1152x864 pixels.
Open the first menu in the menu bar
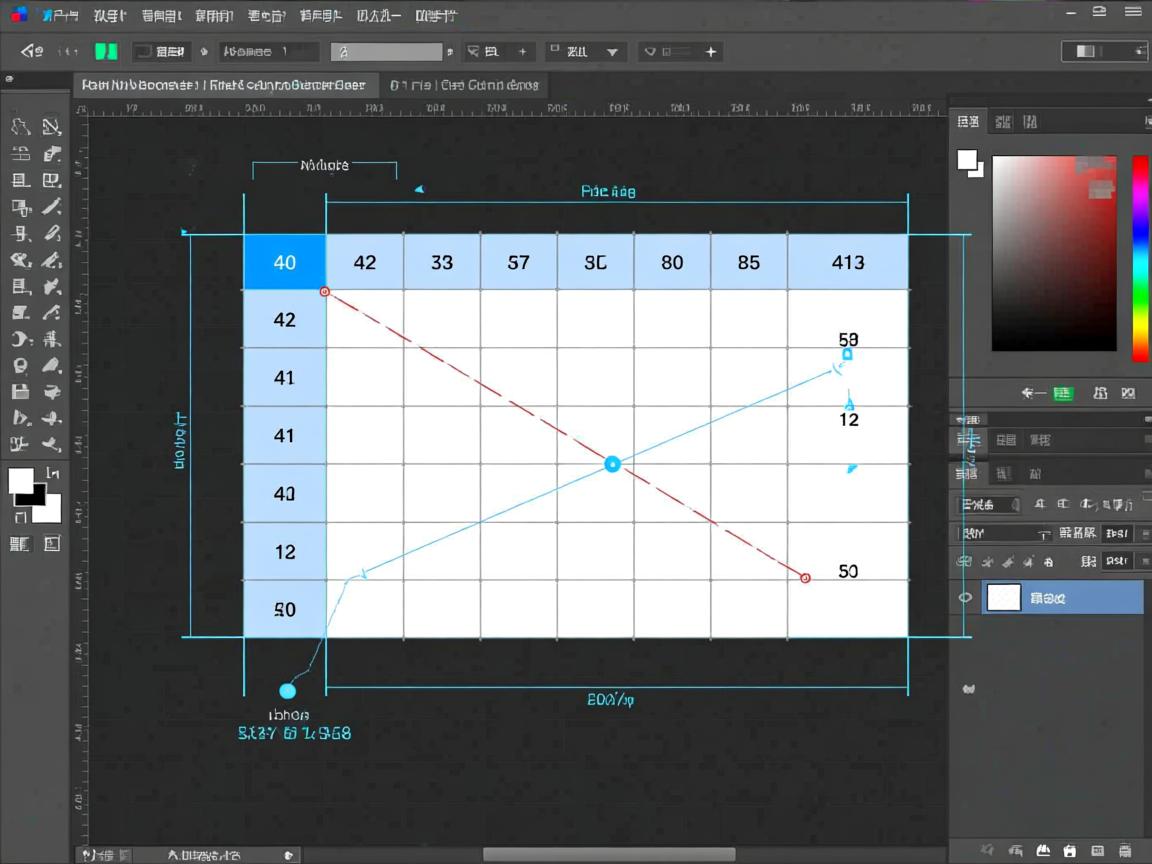coord(59,15)
